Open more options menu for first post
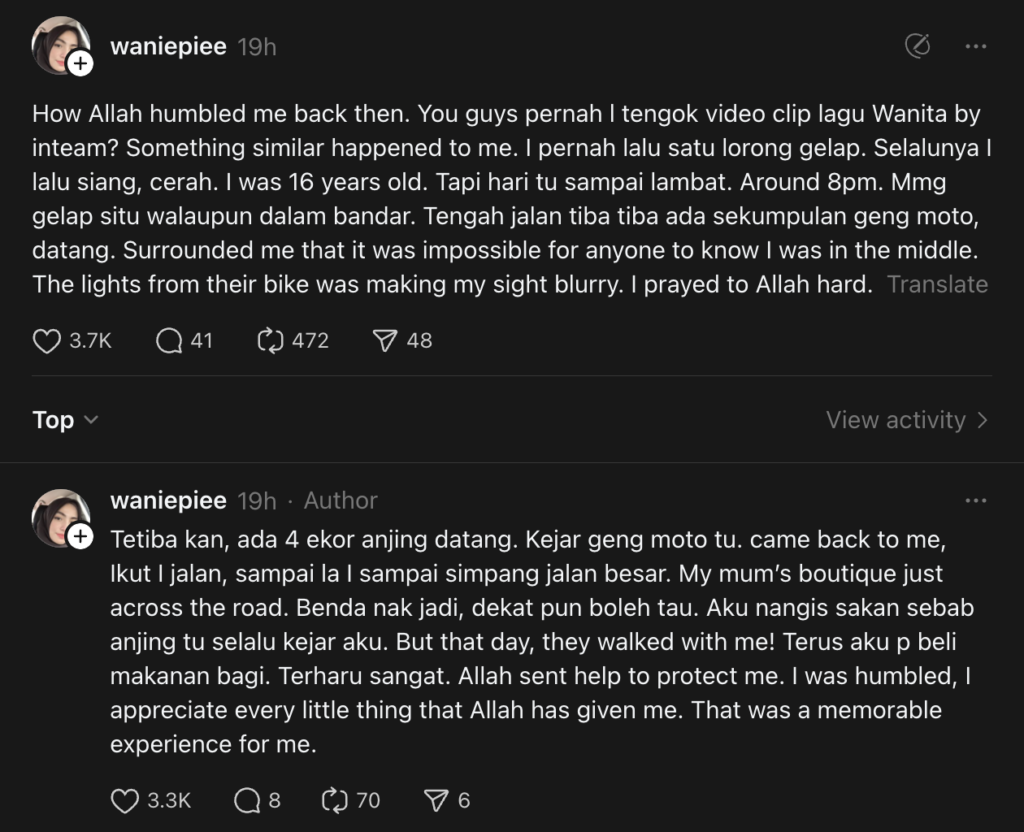This screenshot has height=832, width=1024. click(976, 46)
